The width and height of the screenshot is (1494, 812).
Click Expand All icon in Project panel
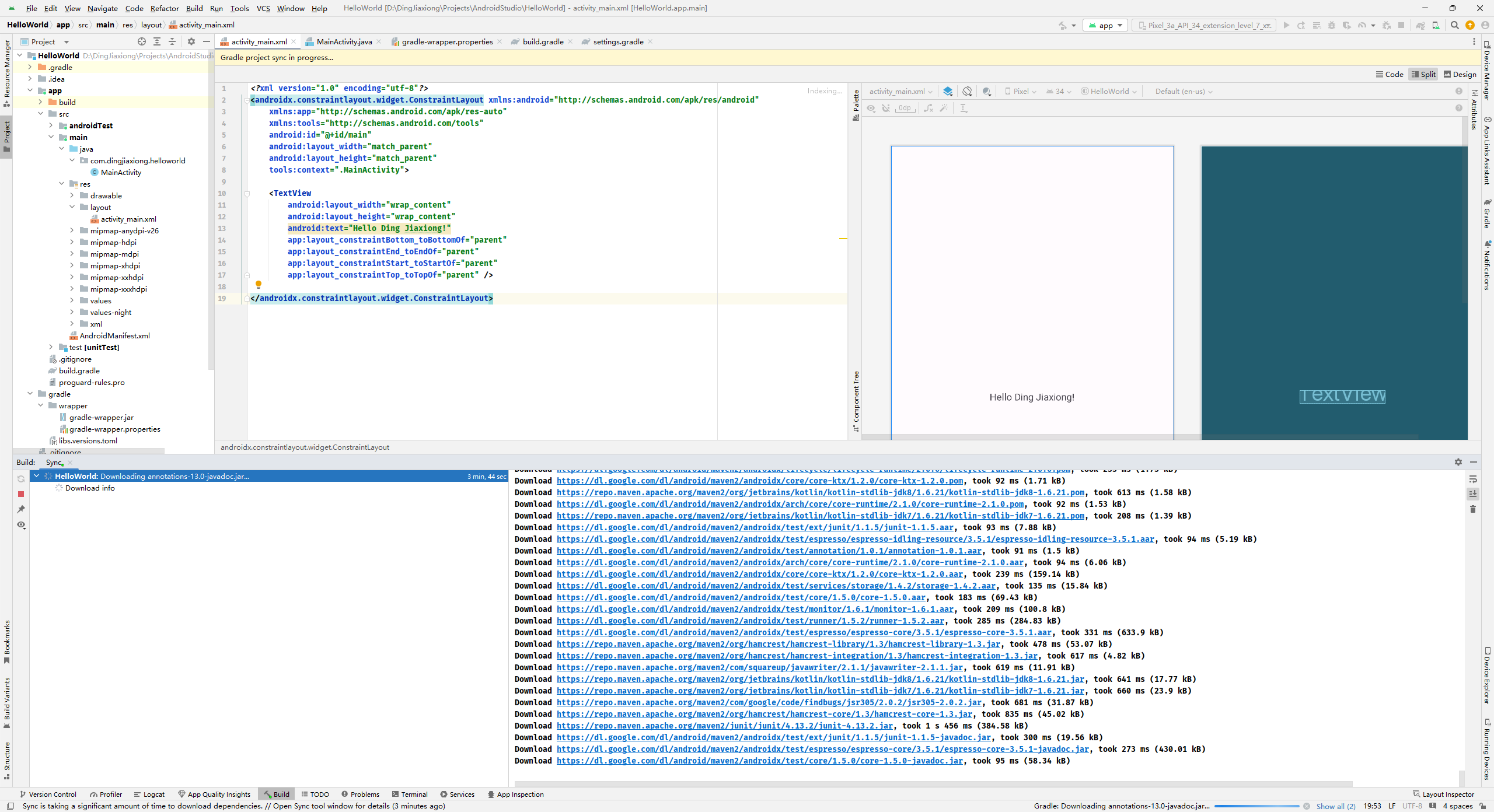pyautogui.click(x=157, y=41)
